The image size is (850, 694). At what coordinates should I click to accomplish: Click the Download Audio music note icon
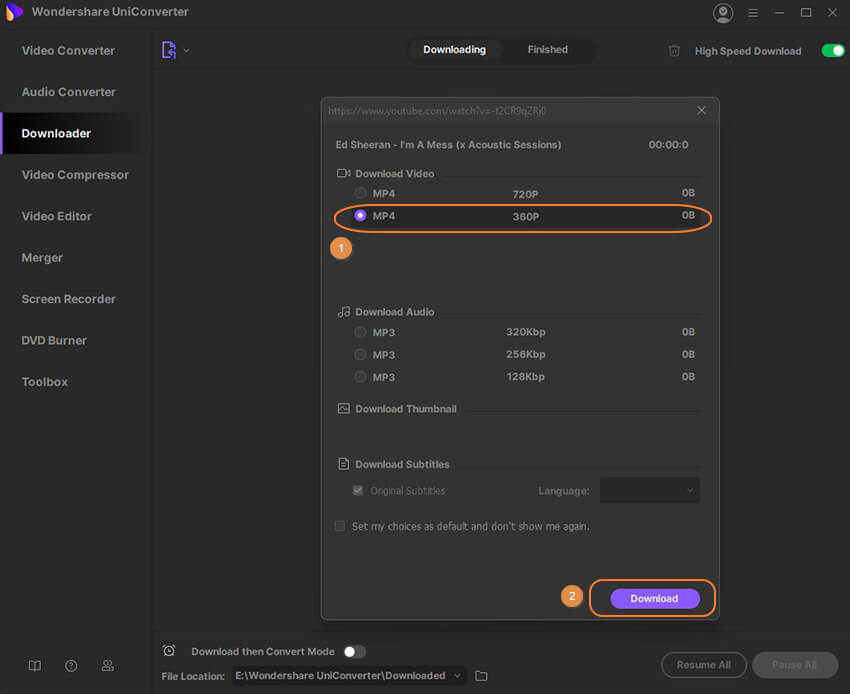pyautogui.click(x=344, y=312)
